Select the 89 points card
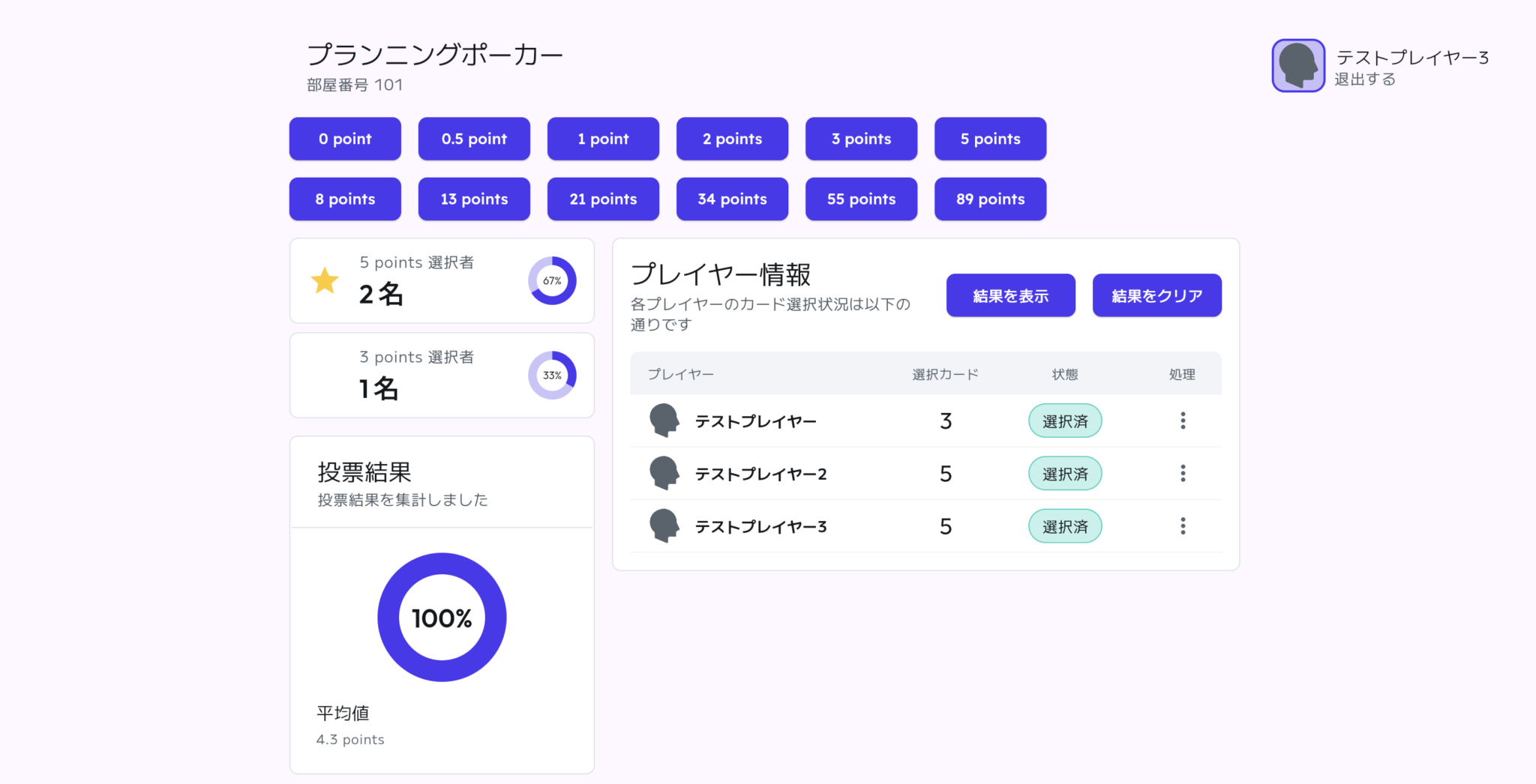 (x=990, y=199)
